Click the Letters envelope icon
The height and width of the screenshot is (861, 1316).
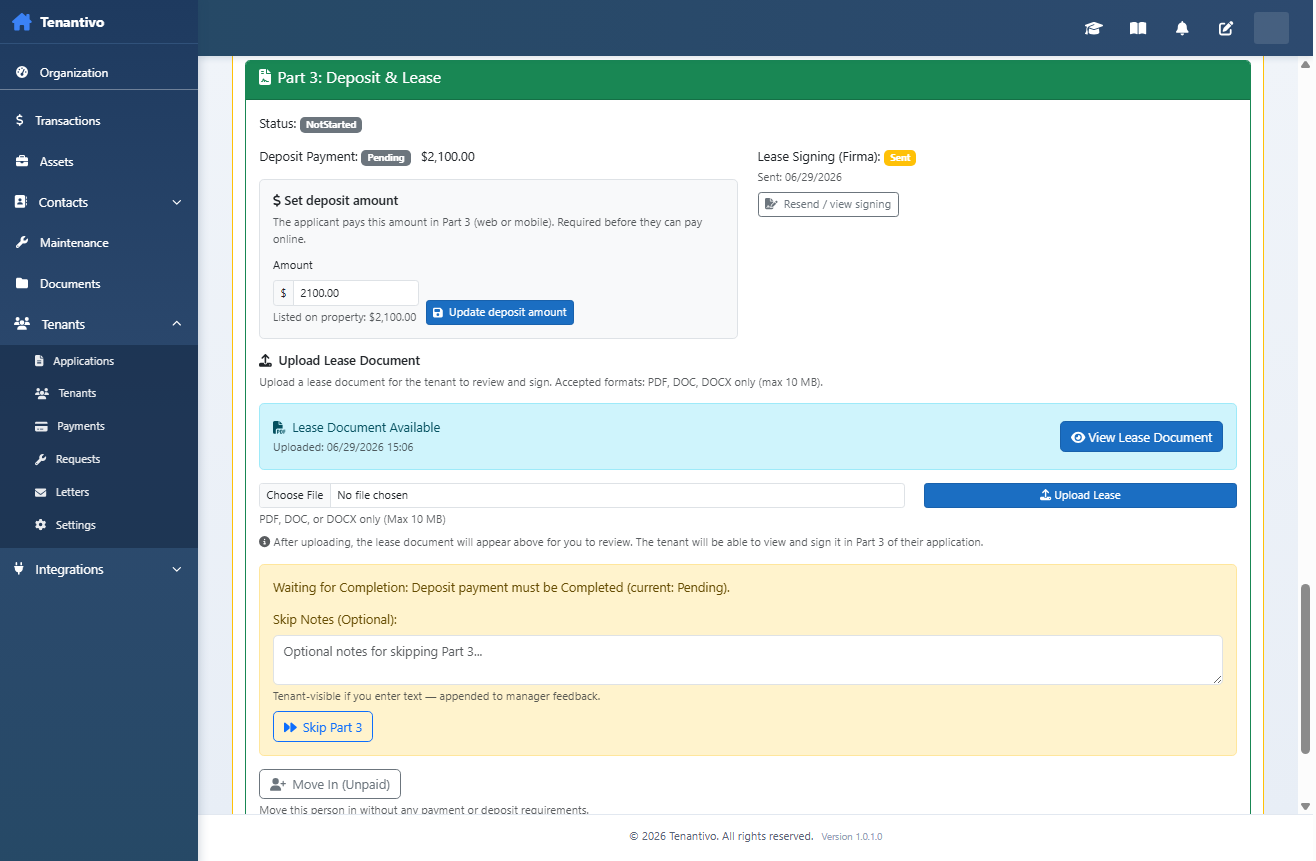coord(41,492)
